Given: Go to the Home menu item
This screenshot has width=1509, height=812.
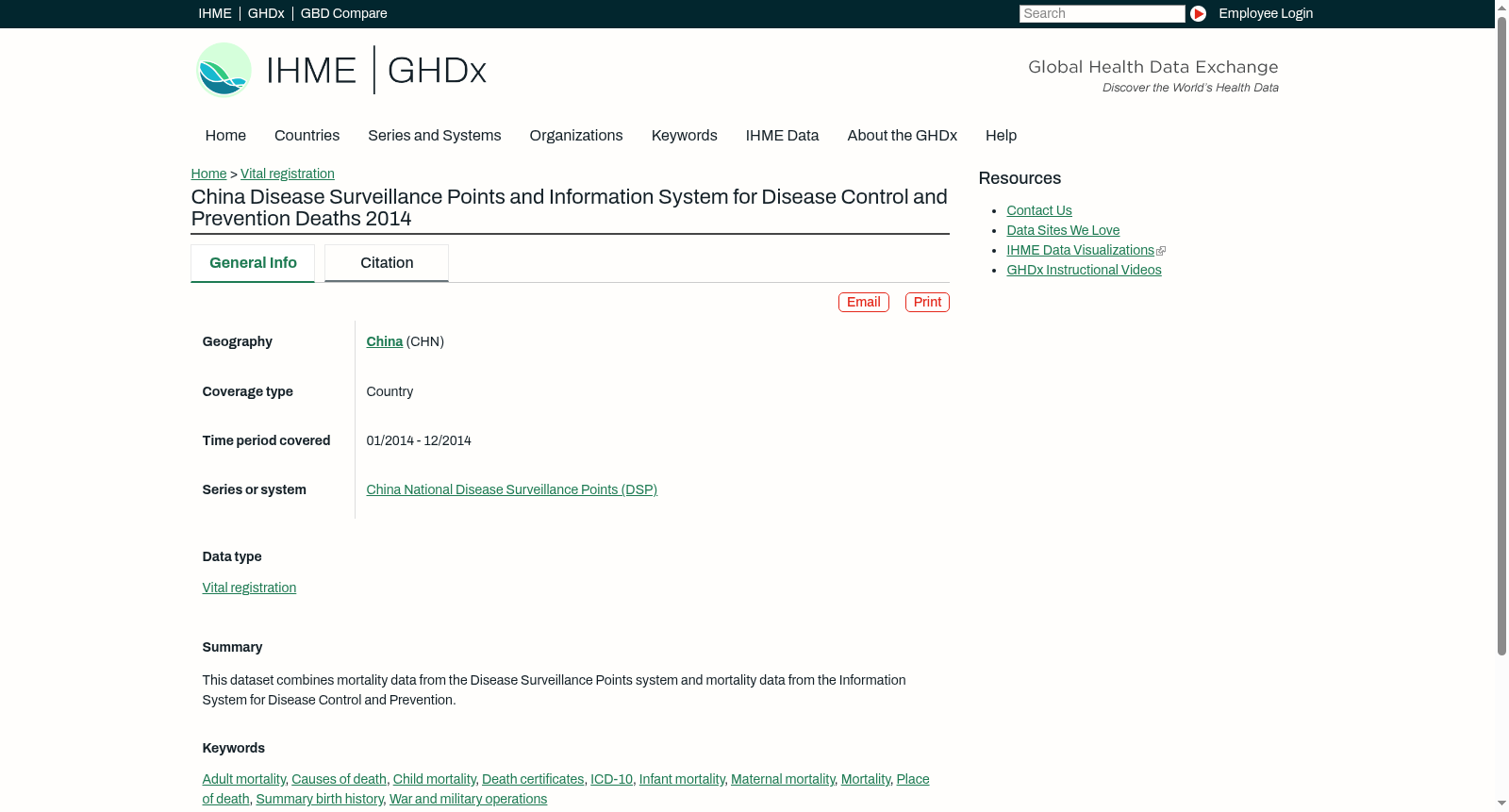Looking at the screenshot, I should (225, 136).
